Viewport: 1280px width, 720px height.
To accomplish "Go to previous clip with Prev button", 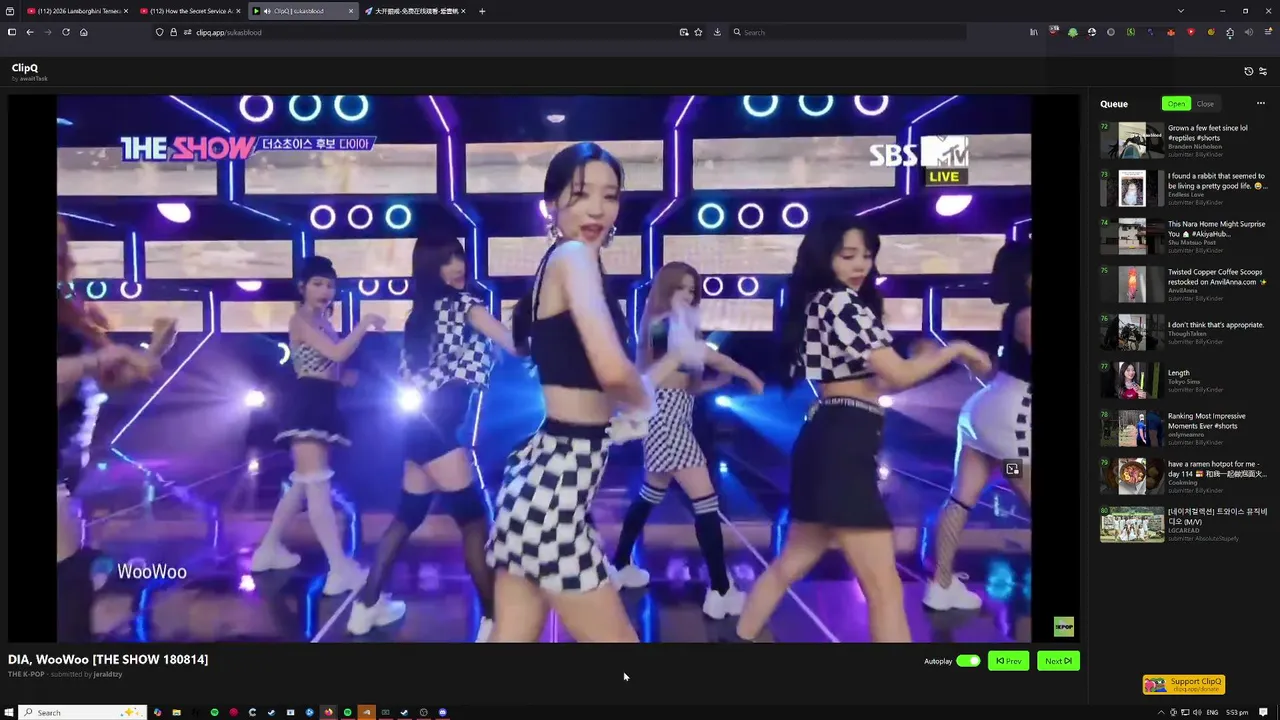I will click(x=1008, y=661).
